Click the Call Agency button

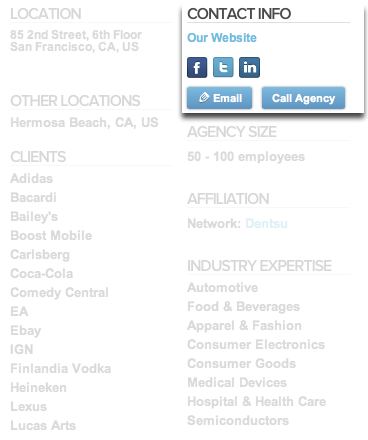tap(303, 98)
